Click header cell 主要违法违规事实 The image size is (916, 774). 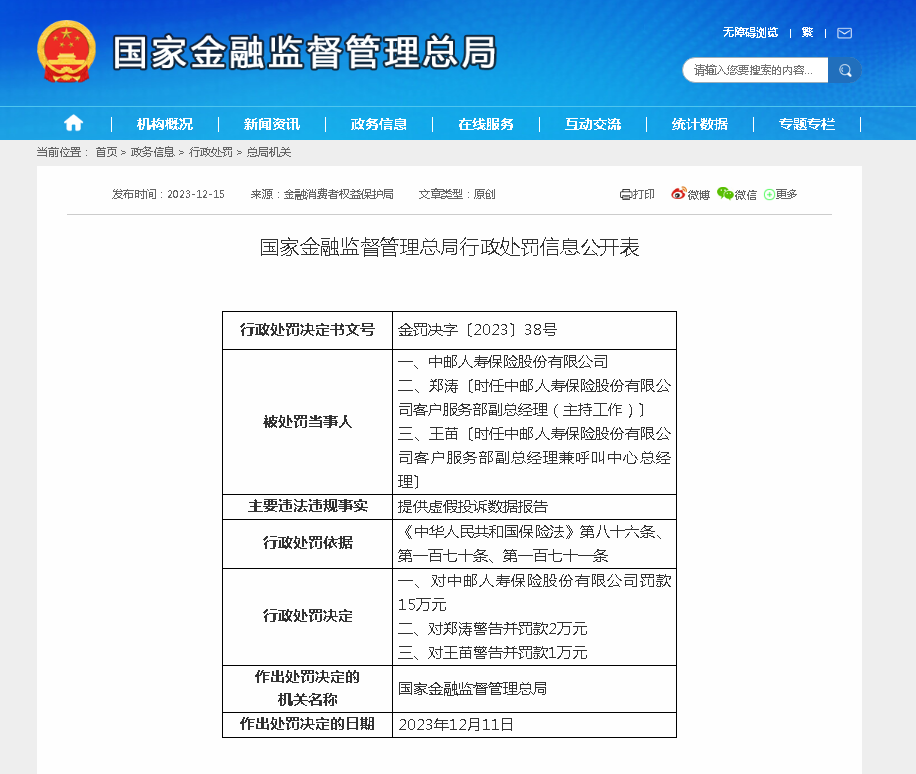tap(307, 506)
